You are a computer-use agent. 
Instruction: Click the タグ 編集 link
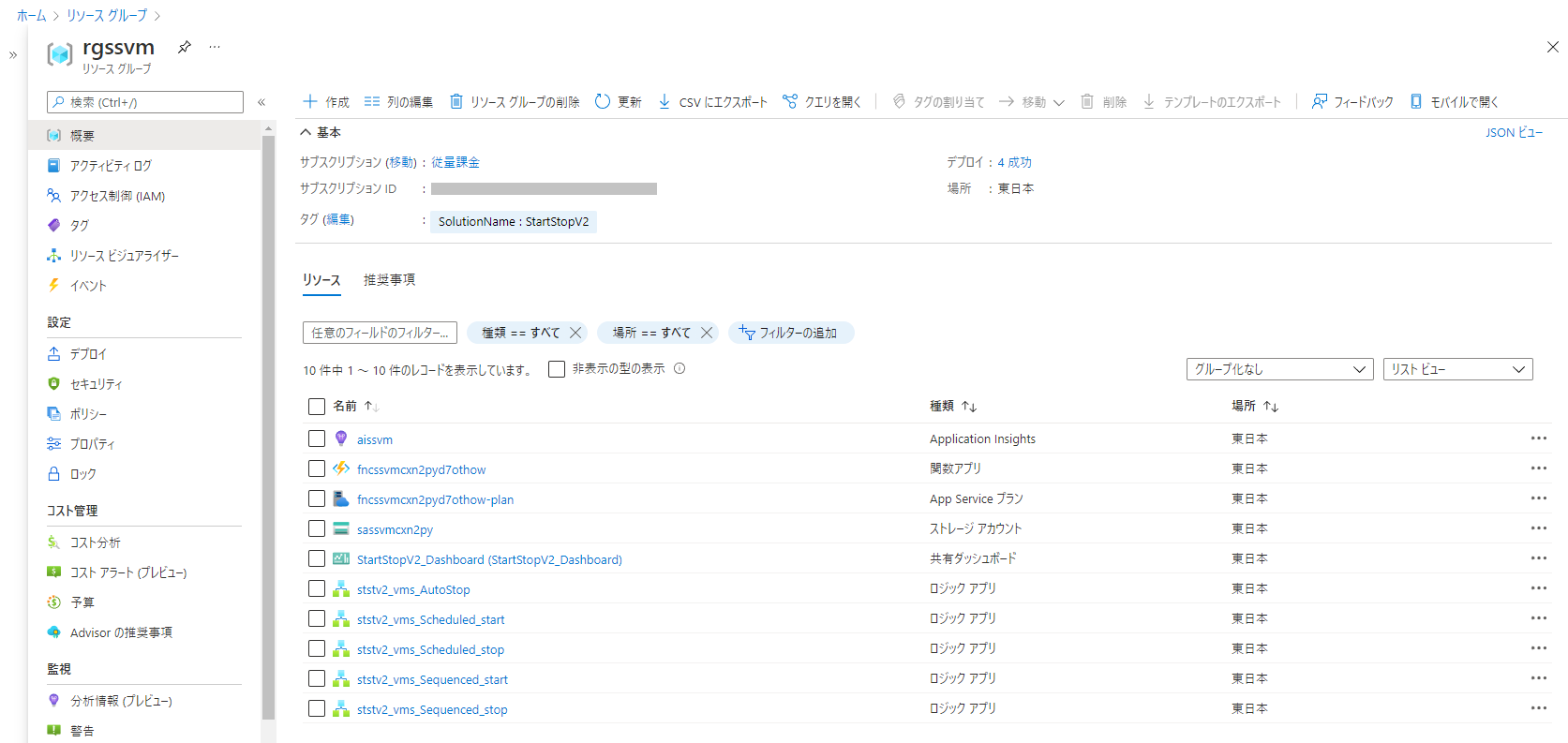pyautogui.click(x=338, y=219)
